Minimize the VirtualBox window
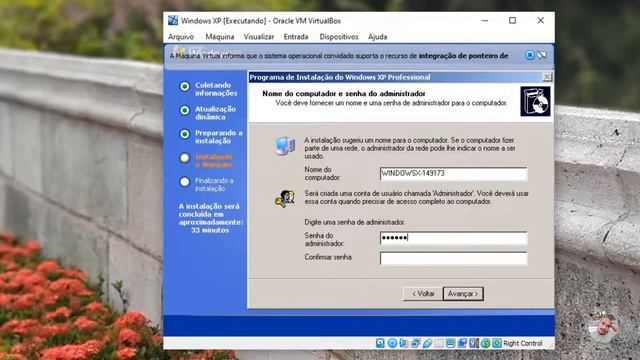The image size is (640, 360). click(485, 20)
